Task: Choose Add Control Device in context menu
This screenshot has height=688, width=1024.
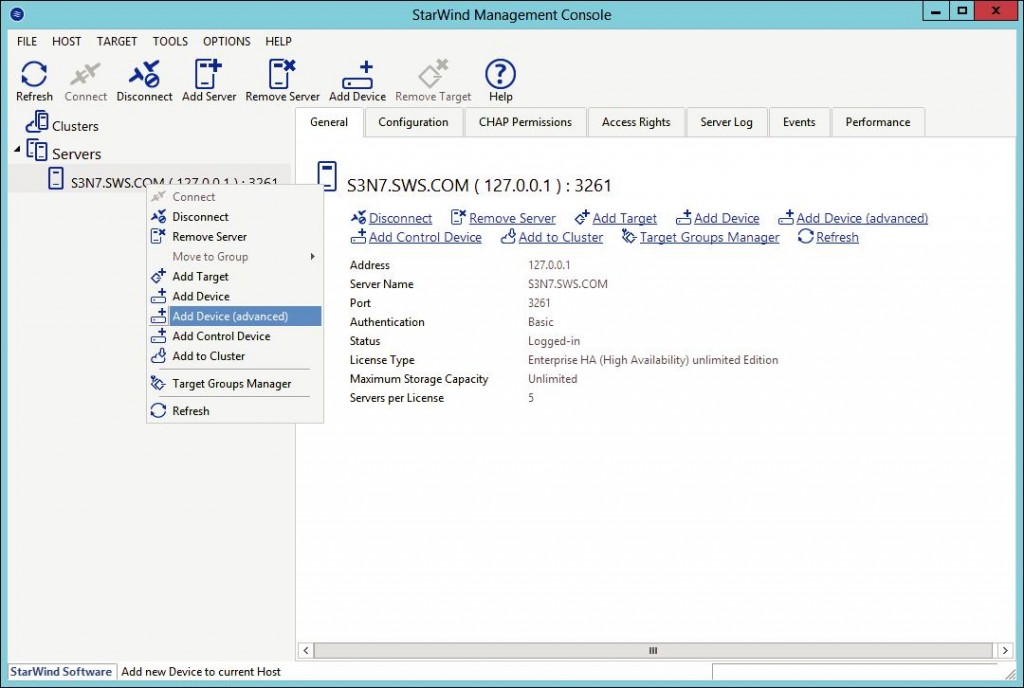Action: click(235, 336)
